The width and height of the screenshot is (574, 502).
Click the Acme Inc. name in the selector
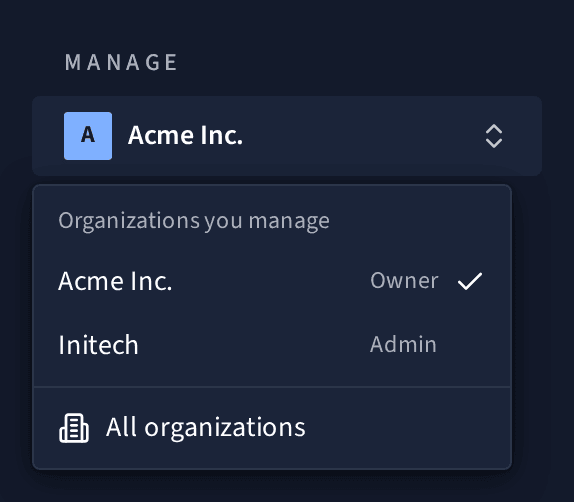point(185,135)
